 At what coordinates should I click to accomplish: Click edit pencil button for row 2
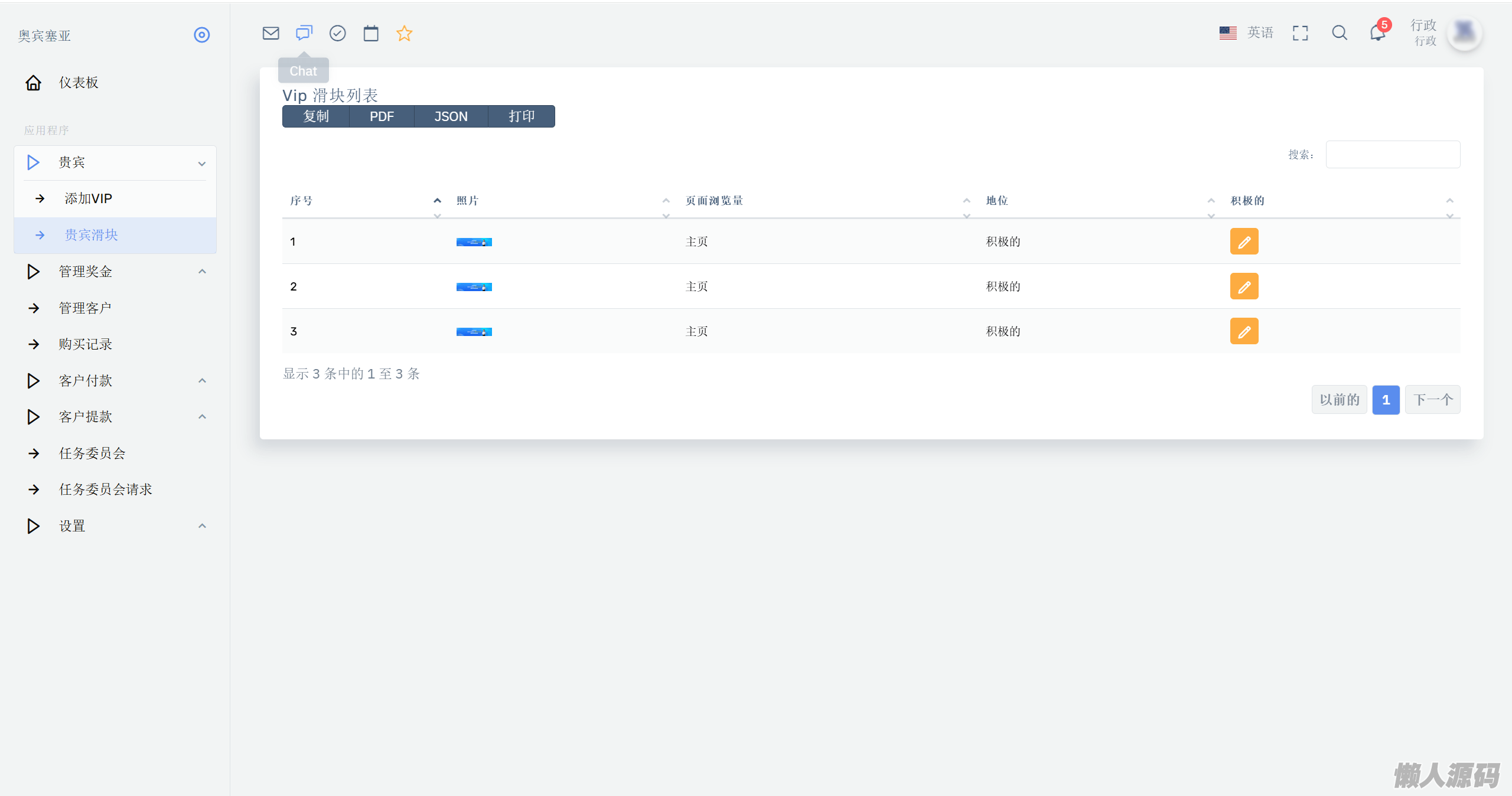1244,286
